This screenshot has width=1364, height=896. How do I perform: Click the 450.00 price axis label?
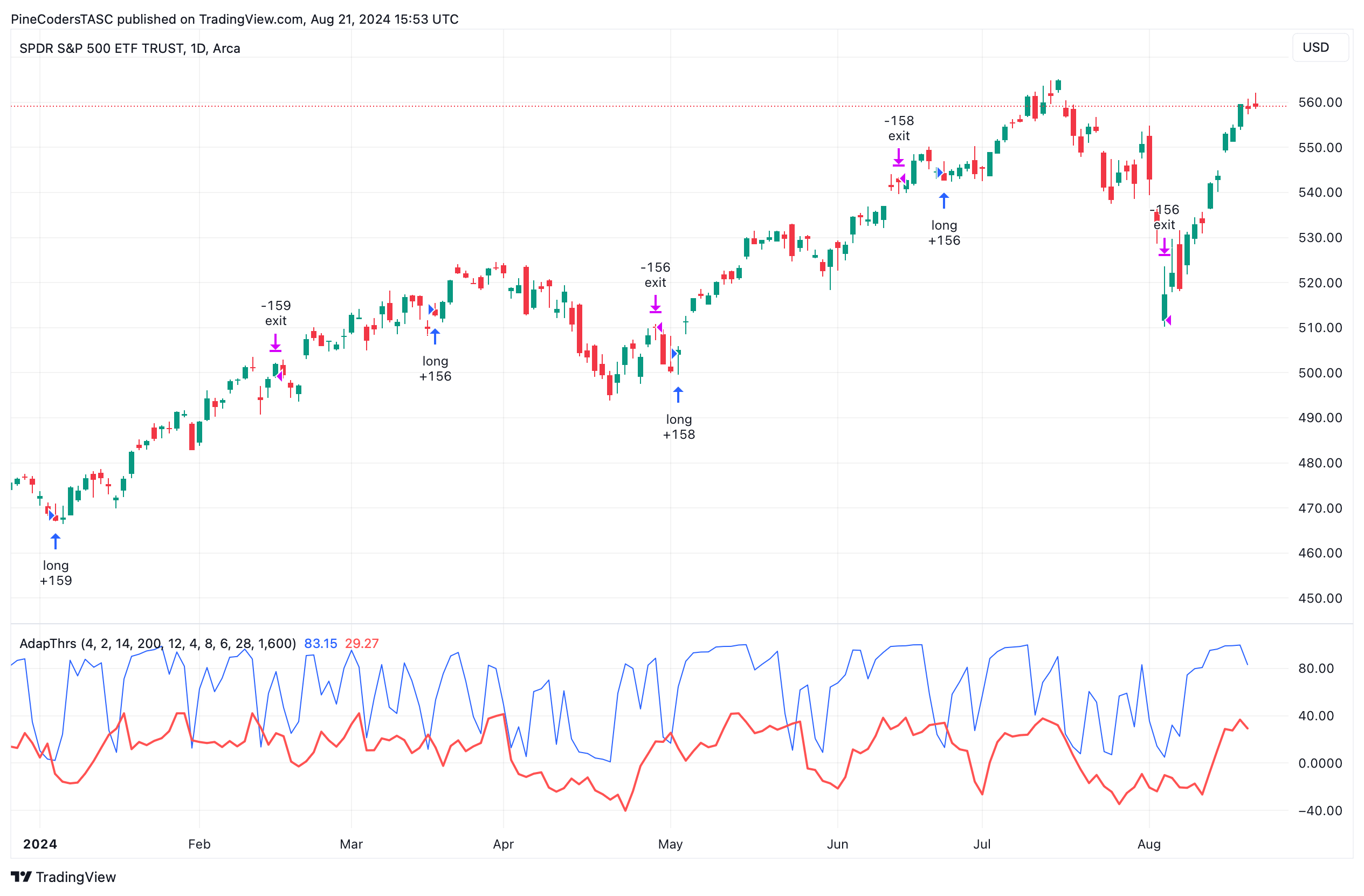click(x=1320, y=598)
